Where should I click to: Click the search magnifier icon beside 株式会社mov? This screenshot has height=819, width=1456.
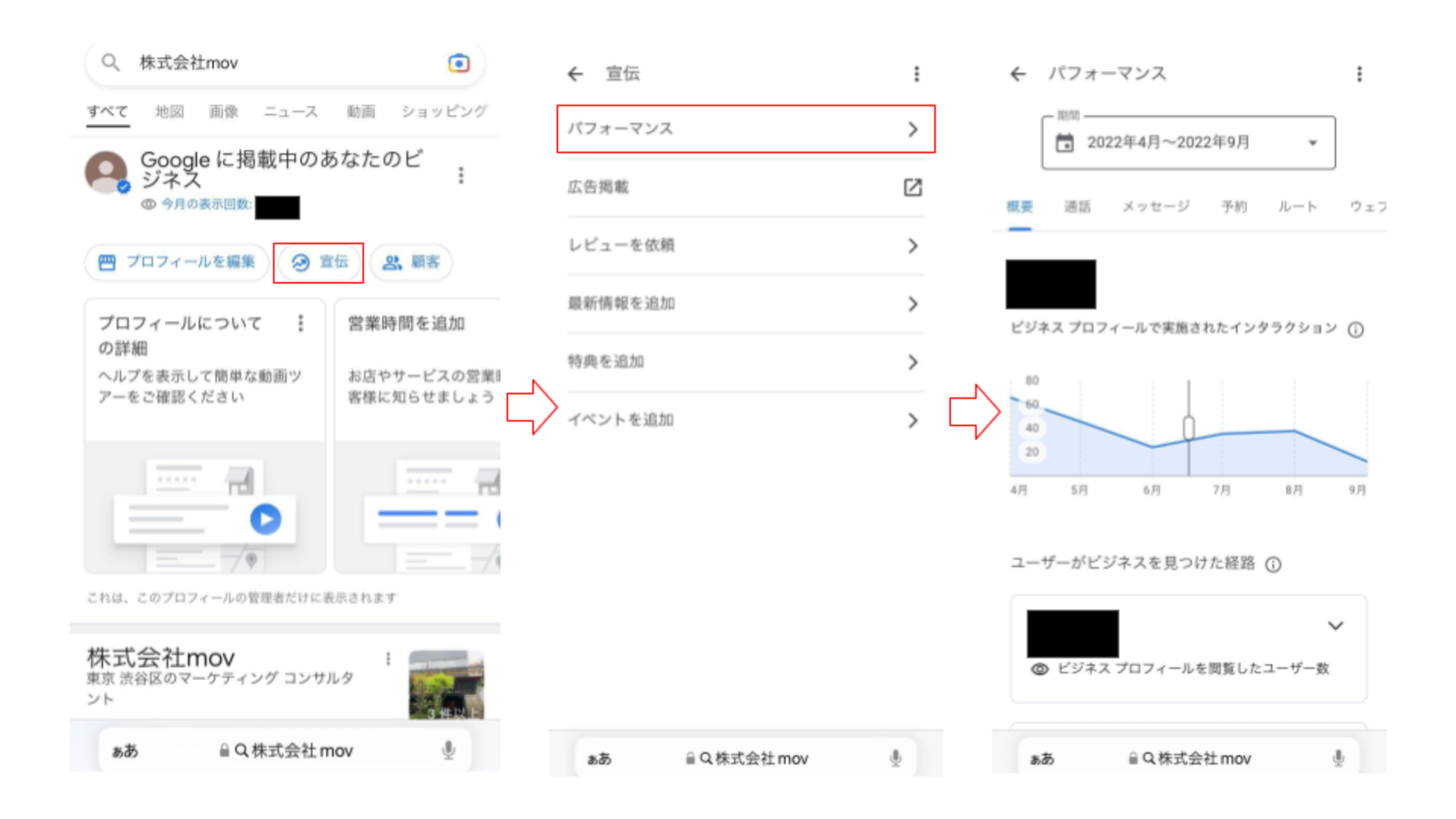click(x=110, y=63)
